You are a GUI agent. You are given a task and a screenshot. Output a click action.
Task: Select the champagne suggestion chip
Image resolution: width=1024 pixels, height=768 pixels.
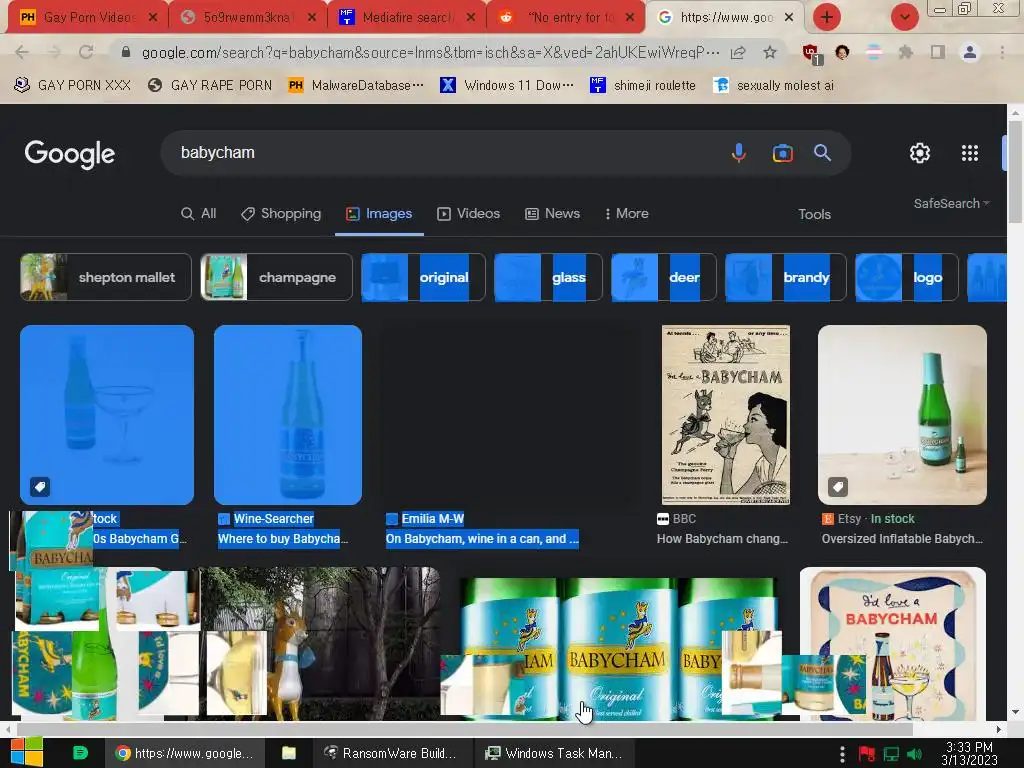(277, 278)
